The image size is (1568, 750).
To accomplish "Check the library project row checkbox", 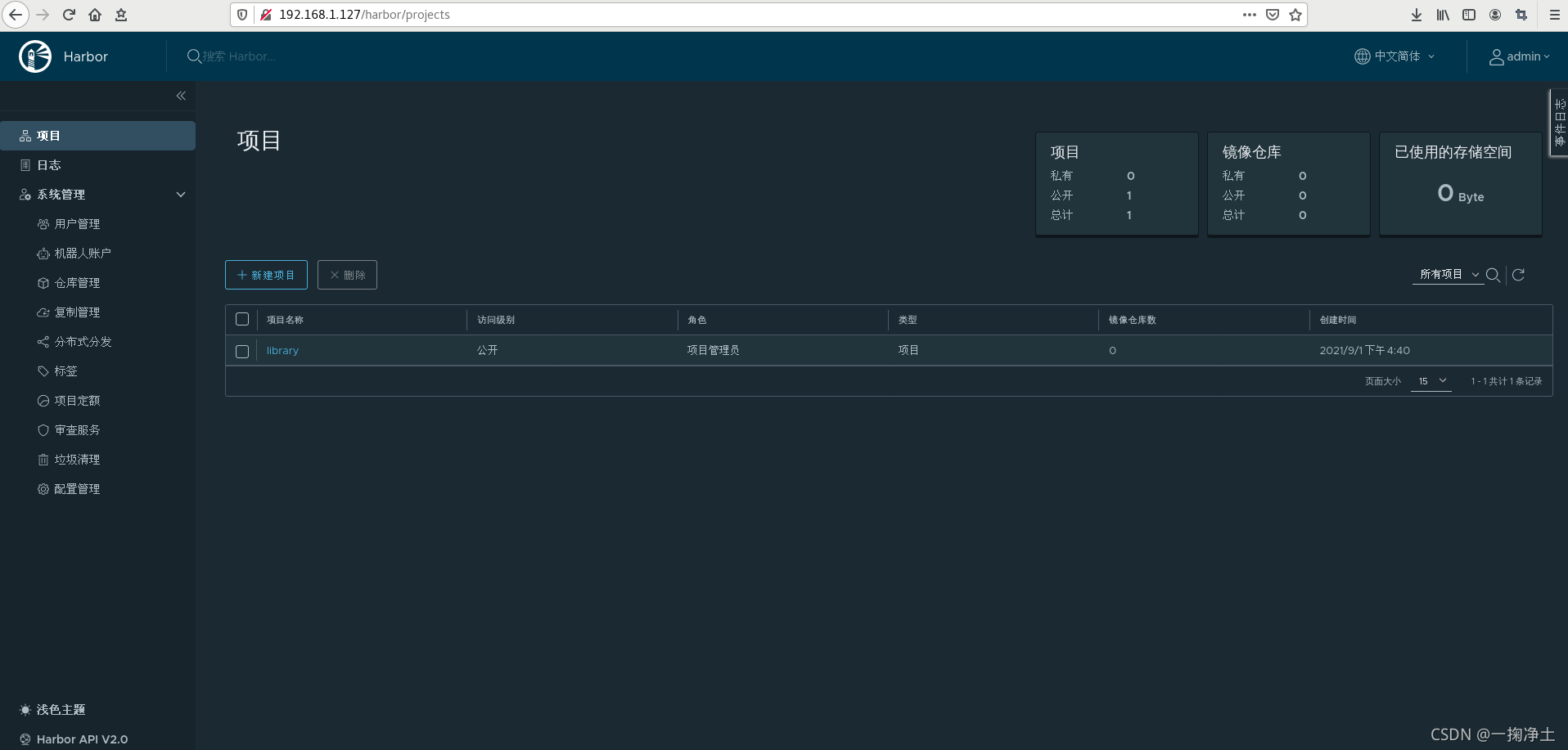I will coord(242,351).
